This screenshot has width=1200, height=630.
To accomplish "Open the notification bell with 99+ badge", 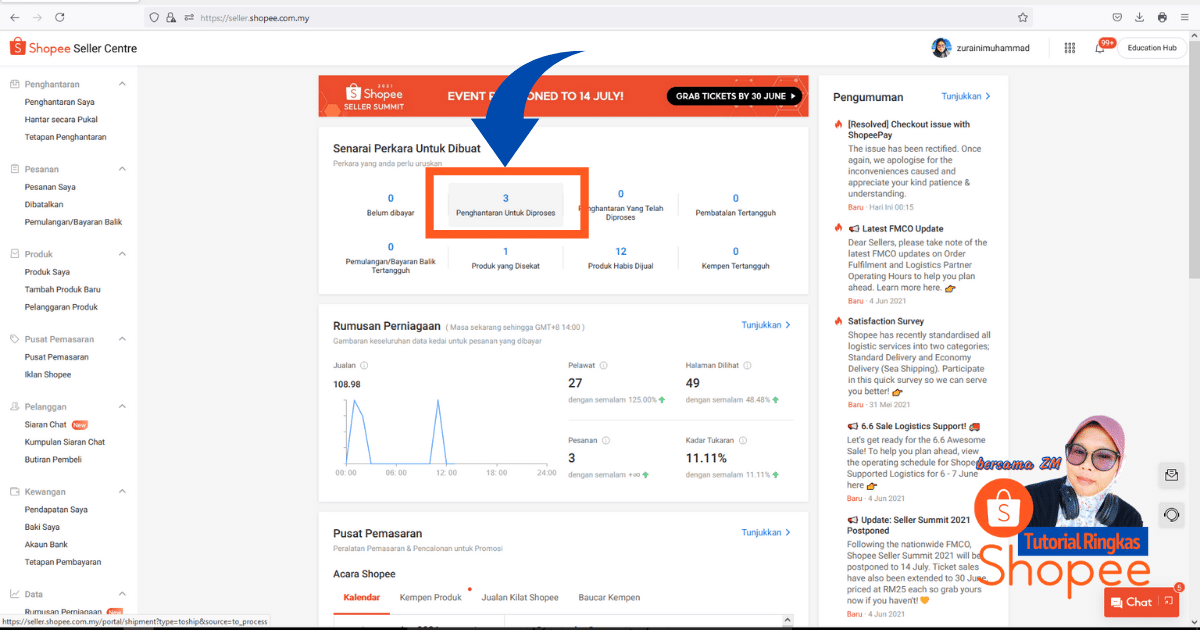I will (x=1100, y=48).
